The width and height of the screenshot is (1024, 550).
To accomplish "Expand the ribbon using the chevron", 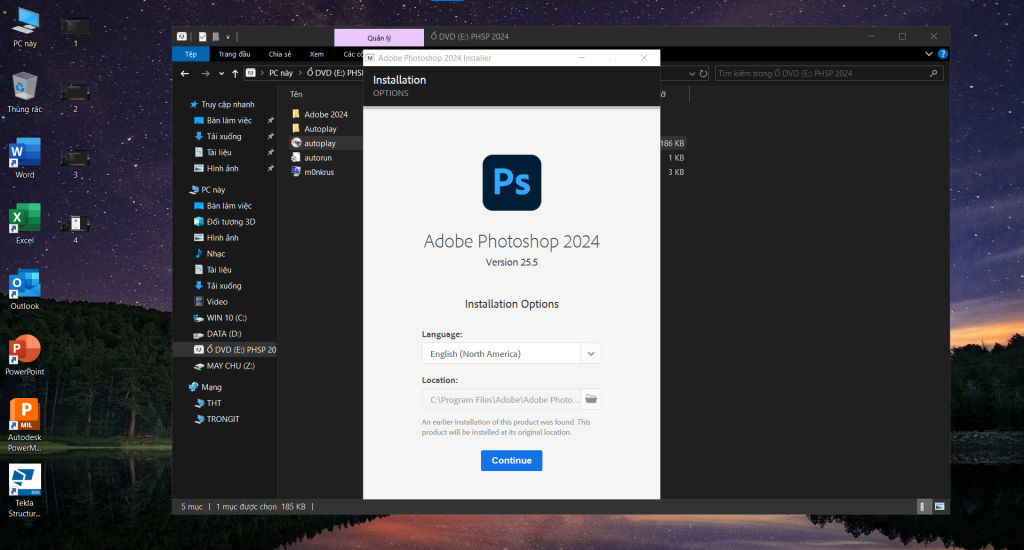I will point(929,54).
